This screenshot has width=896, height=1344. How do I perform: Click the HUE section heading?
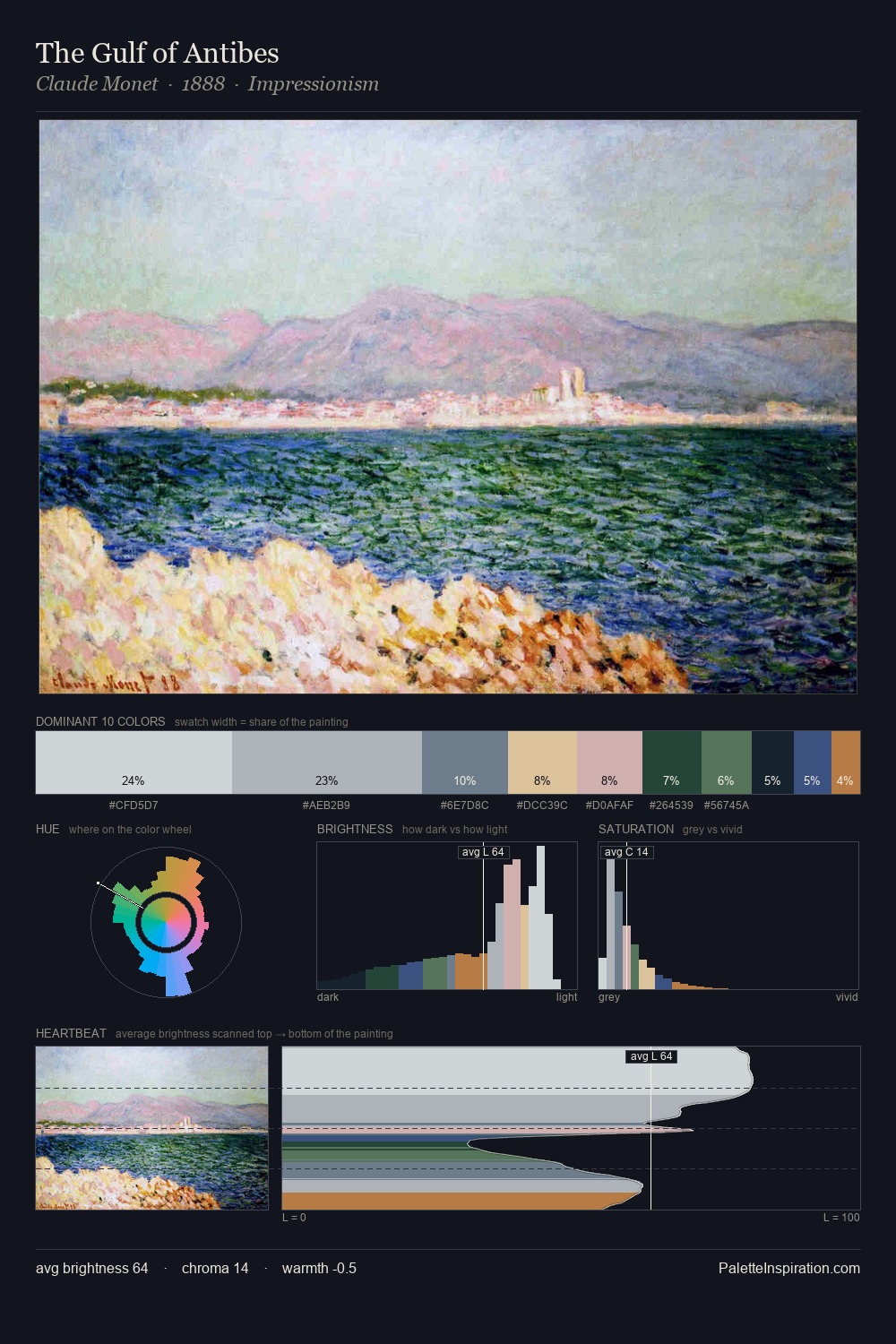pos(47,829)
